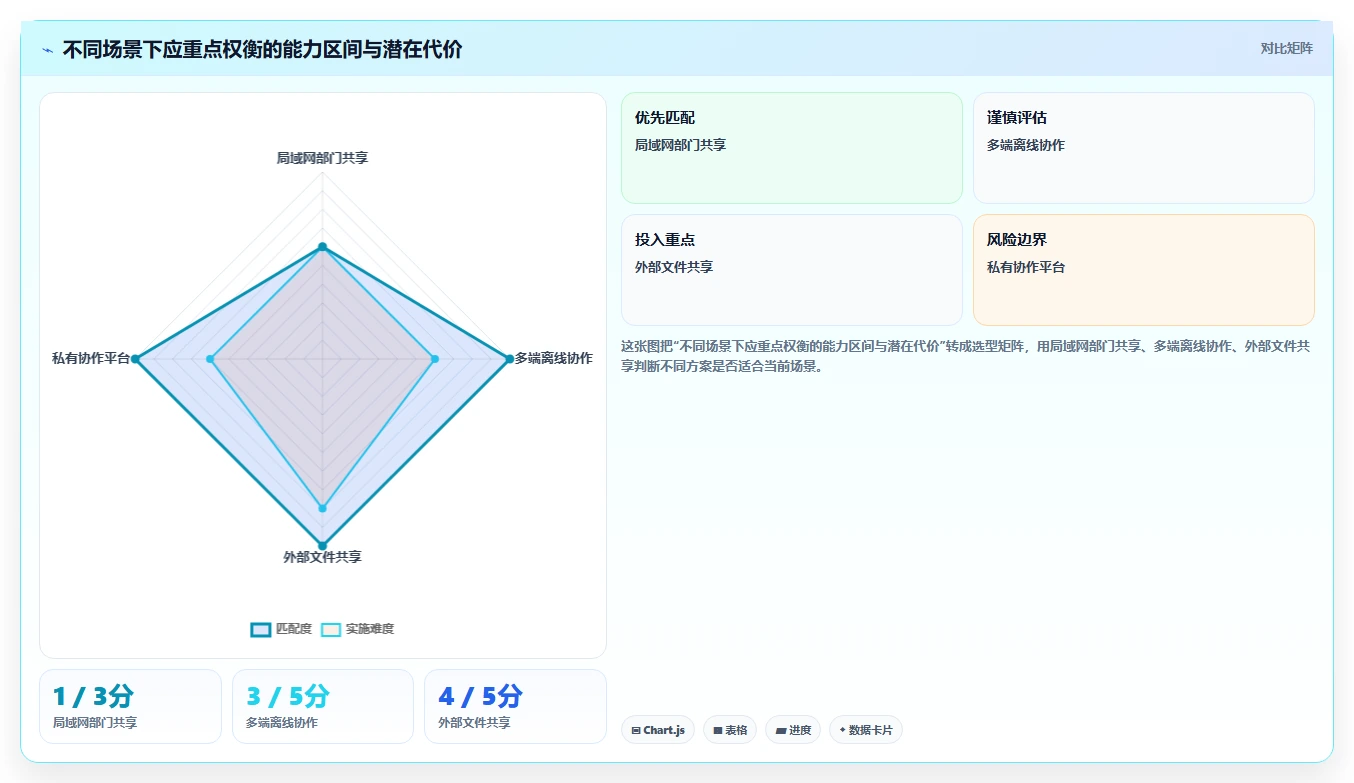Click the 私有协作平台 text in 风险边界 card
Screen dimensions: 1354x783
[x=1026, y=267]
